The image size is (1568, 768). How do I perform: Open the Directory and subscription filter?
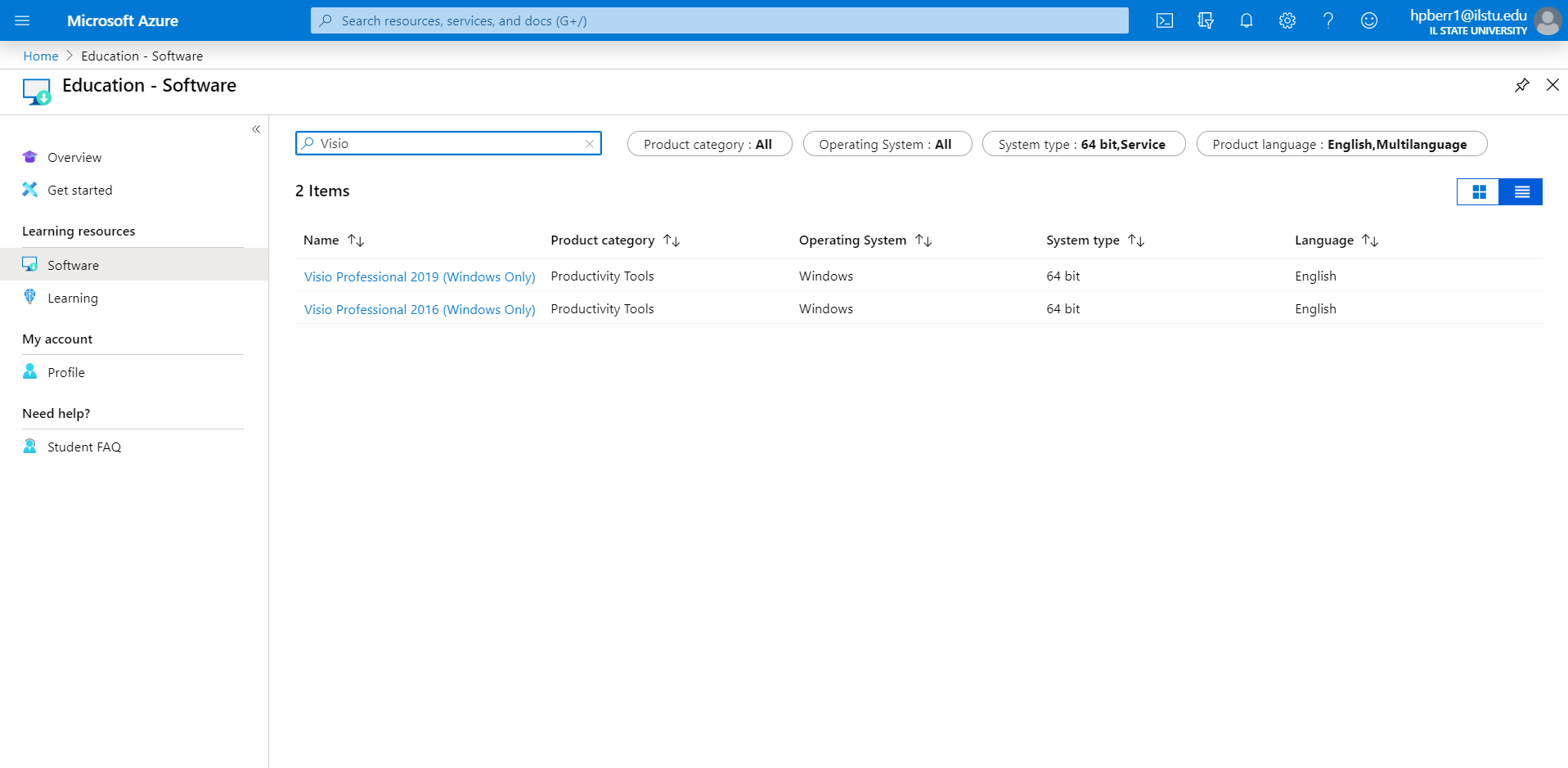(x=1206, y=20)
